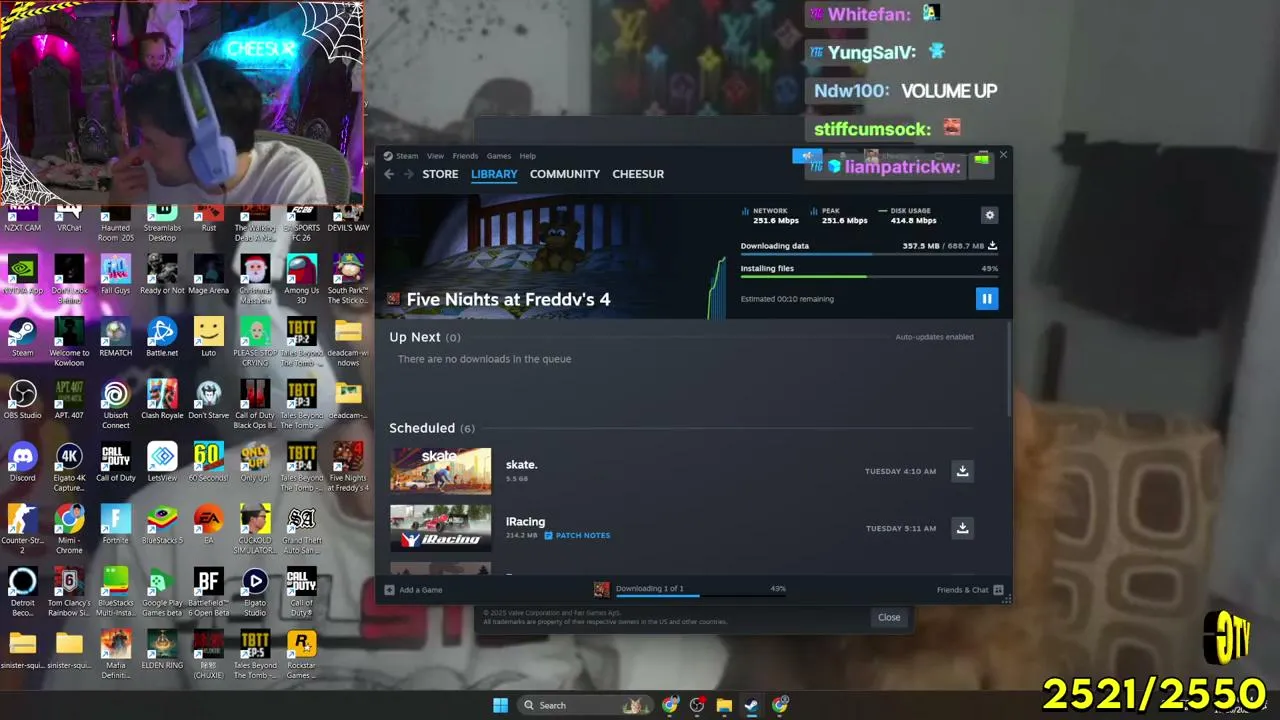Select the skate. game thumbnail
This screenshot has width=1280, height=720.
440,471
